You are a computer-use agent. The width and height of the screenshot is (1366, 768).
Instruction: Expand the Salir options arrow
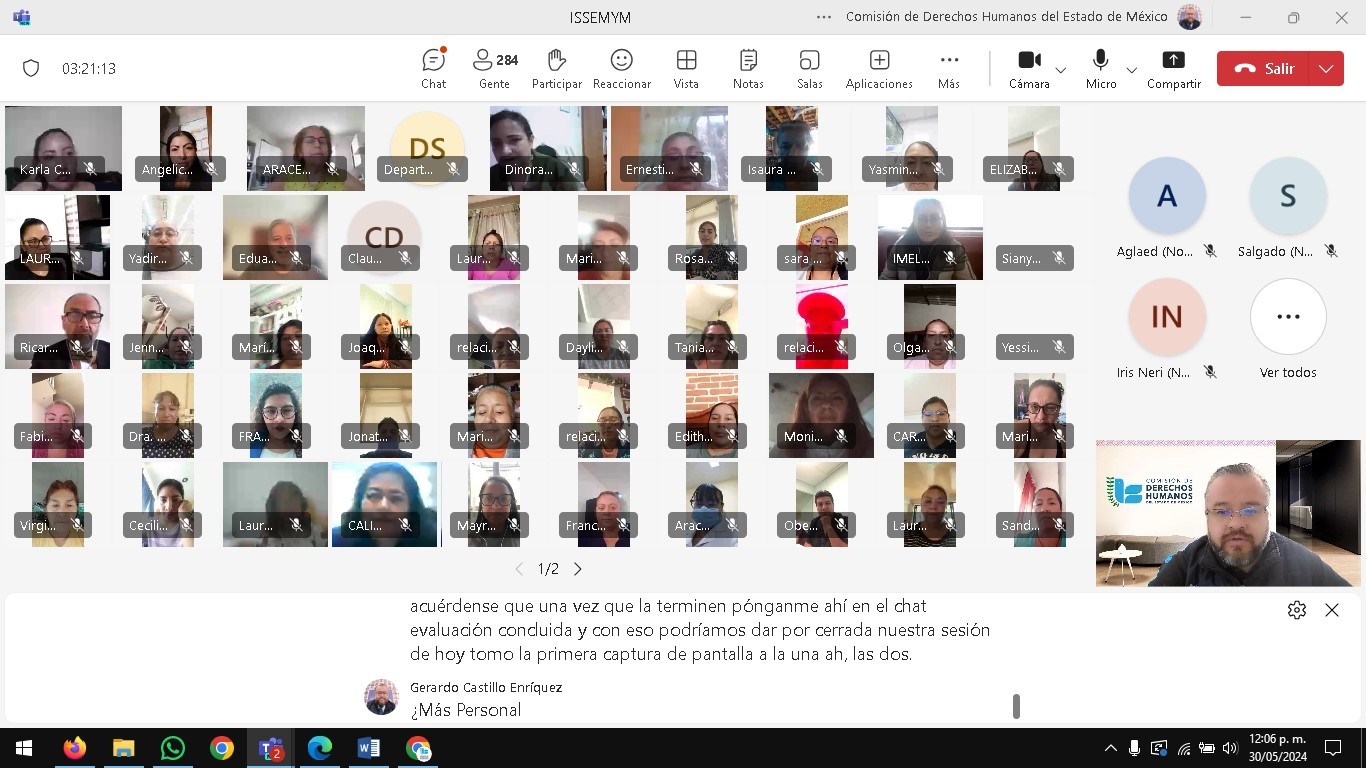coord(1325,69)
